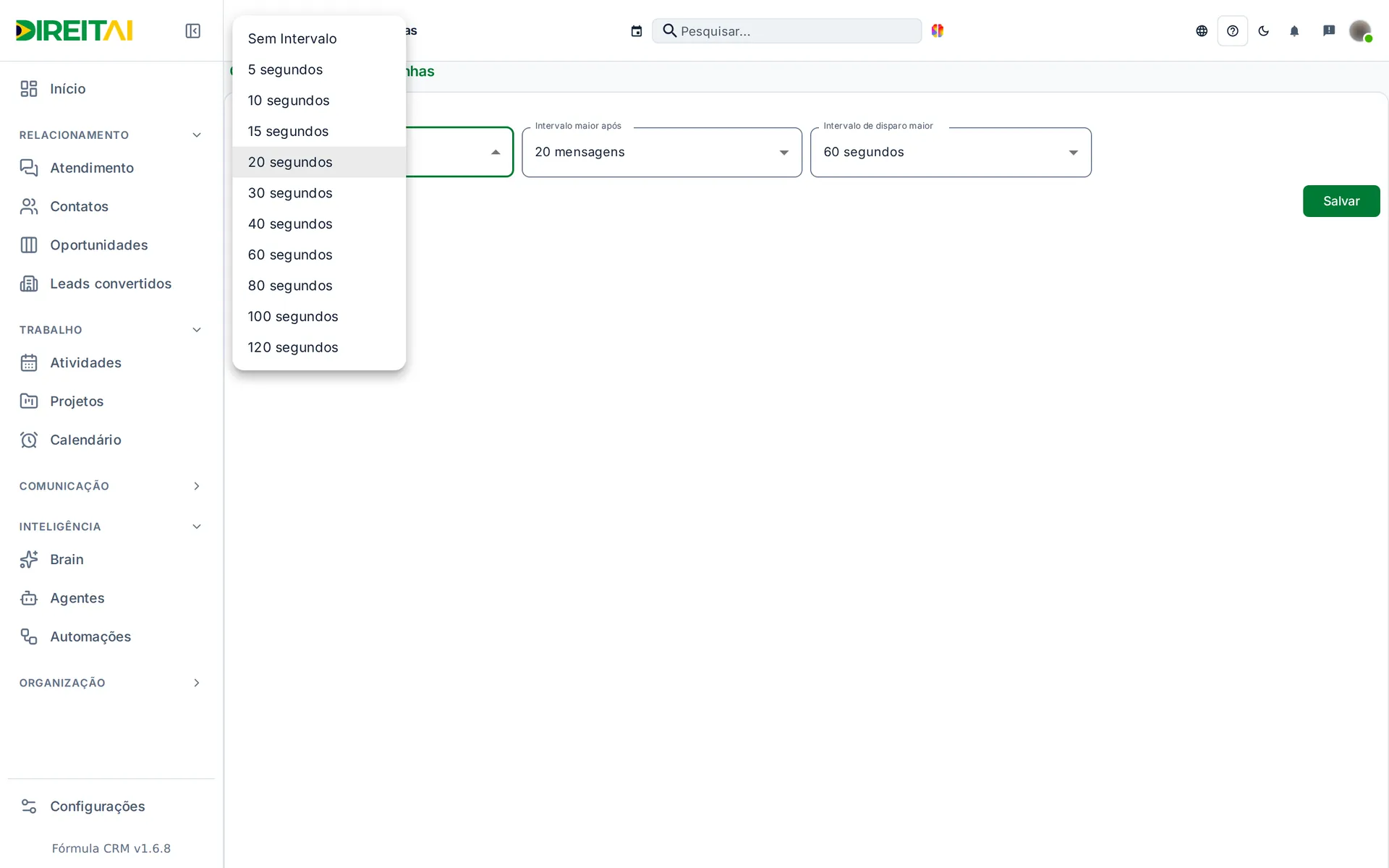
Task: Choose '30 segundos' from the list
Action: coord(319,193)
